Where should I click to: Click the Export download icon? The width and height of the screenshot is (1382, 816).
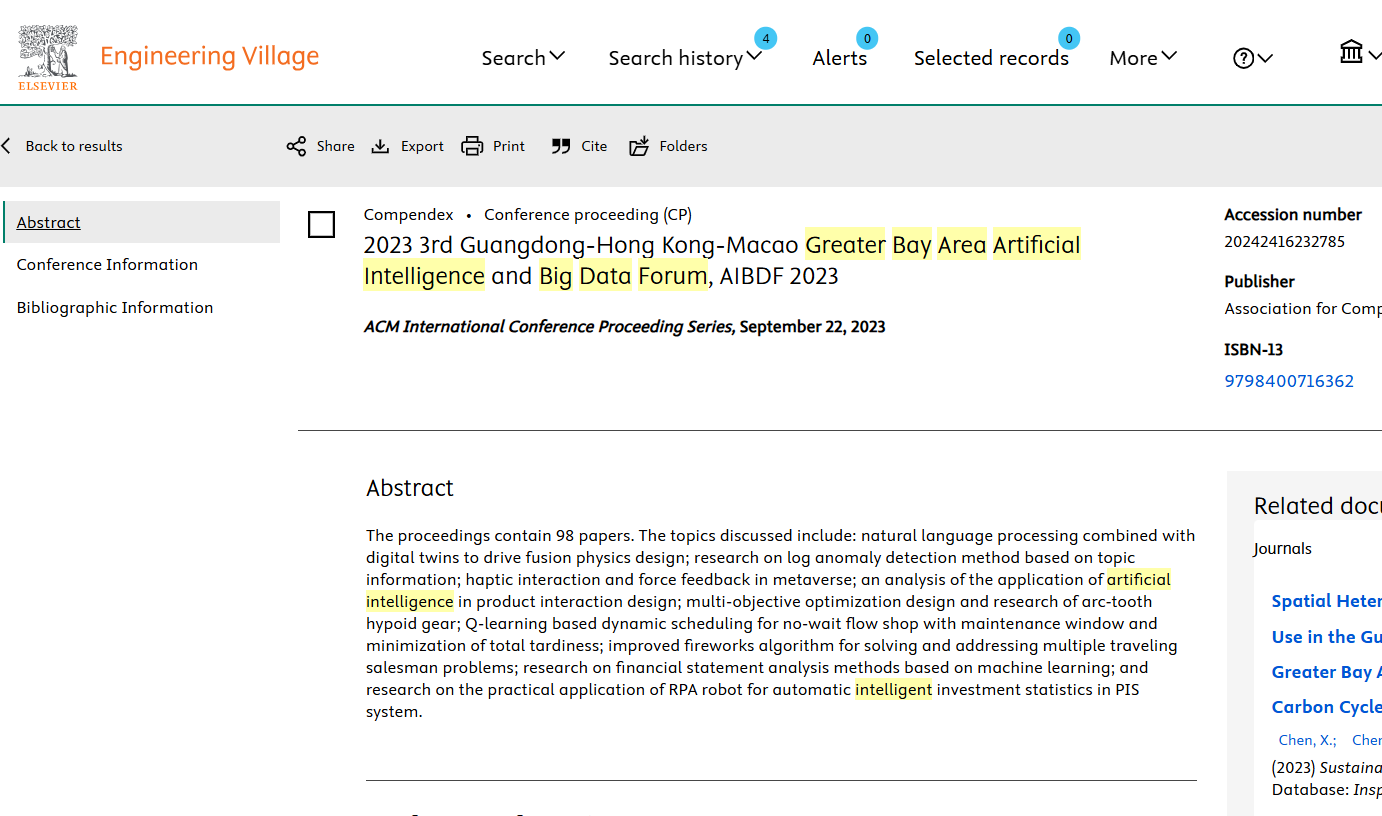[x=380, y=146]
